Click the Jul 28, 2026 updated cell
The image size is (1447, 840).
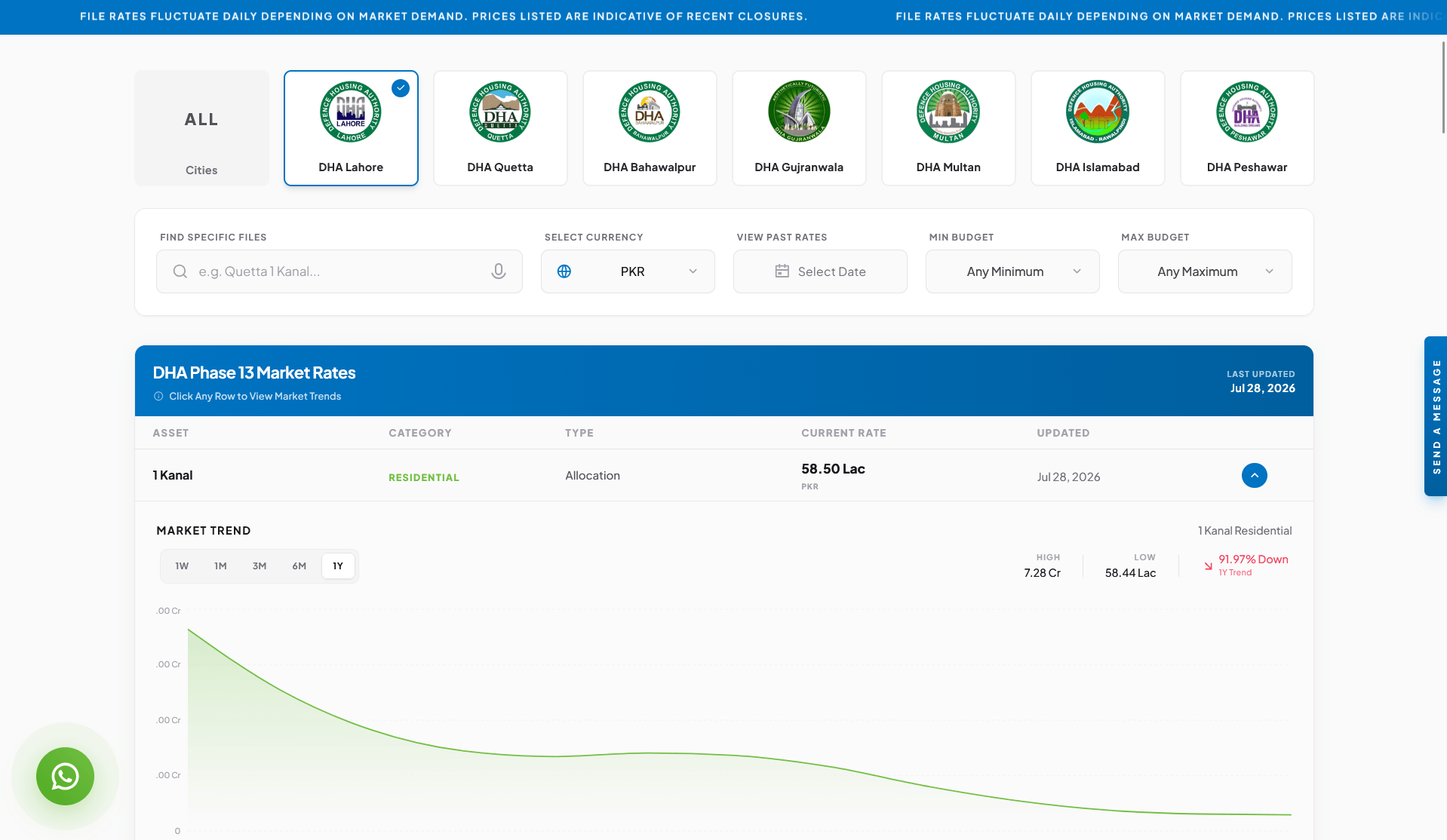[x=1068, y=477]
